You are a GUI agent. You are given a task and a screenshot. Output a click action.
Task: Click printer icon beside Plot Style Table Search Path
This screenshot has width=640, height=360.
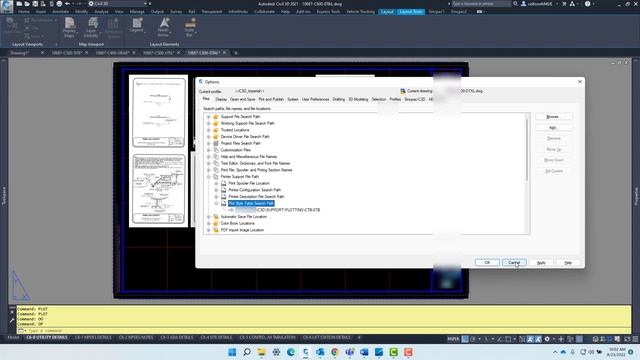click(x=224, y=203)
